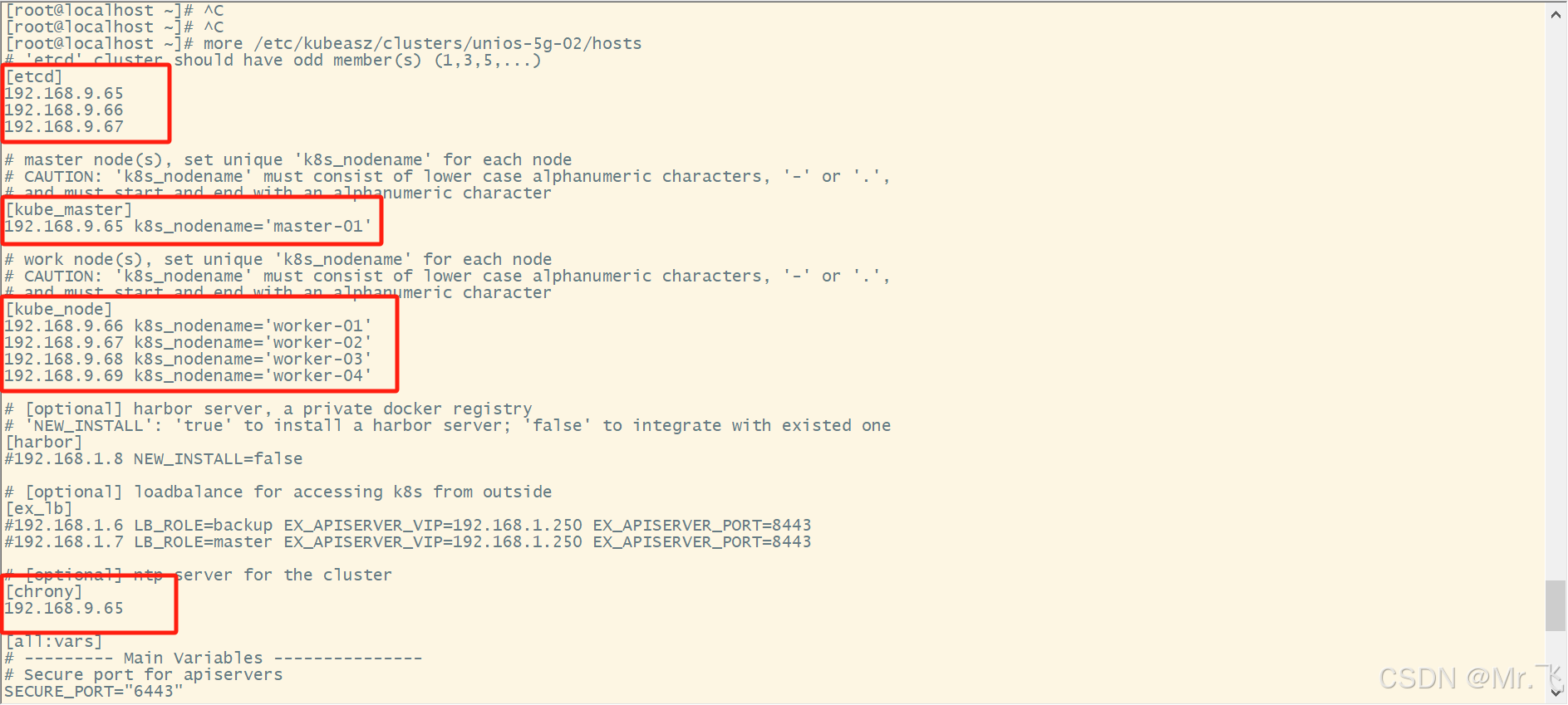Click the hosts file path in command

coord(448,44)
